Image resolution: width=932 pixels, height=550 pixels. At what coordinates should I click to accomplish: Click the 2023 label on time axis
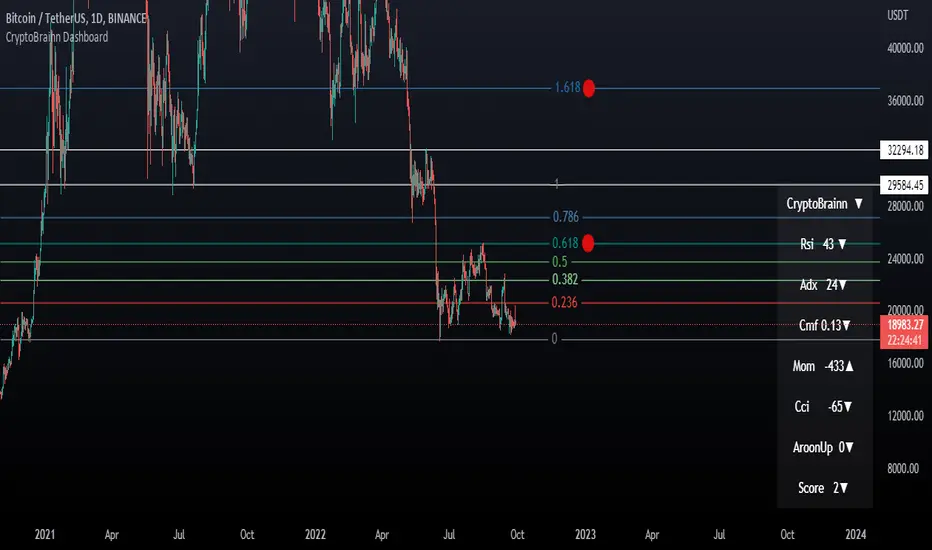pyautogui.click(x=585, y=535)
